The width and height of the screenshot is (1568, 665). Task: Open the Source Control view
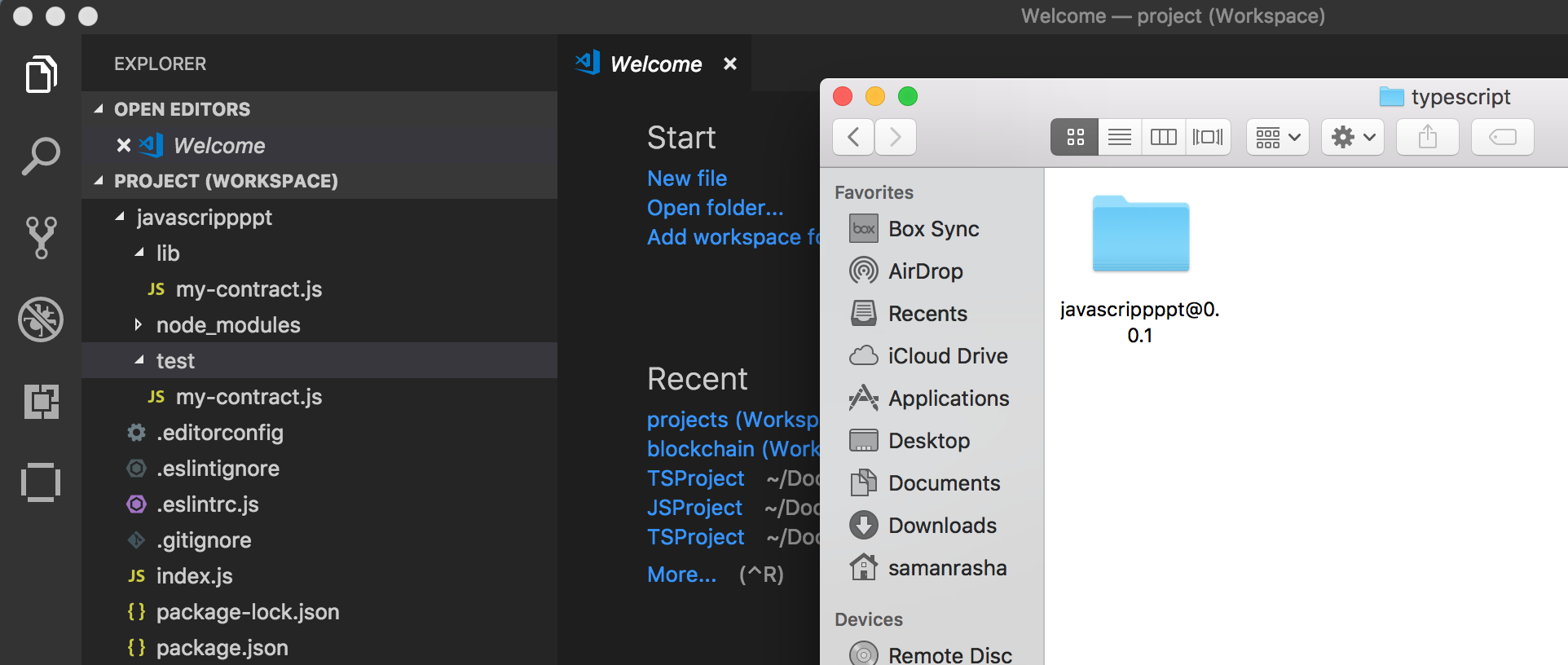tap(41, 237)
